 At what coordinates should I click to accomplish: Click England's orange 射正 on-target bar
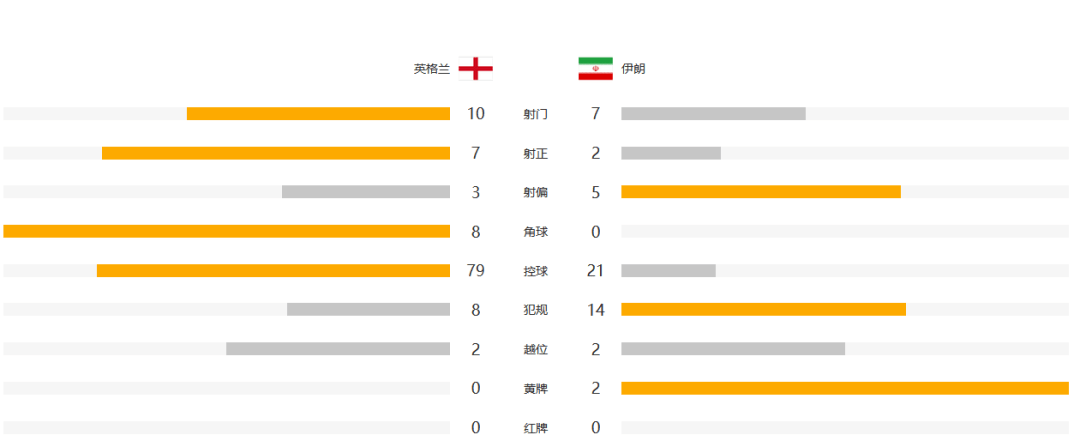[x=276, y=153]
